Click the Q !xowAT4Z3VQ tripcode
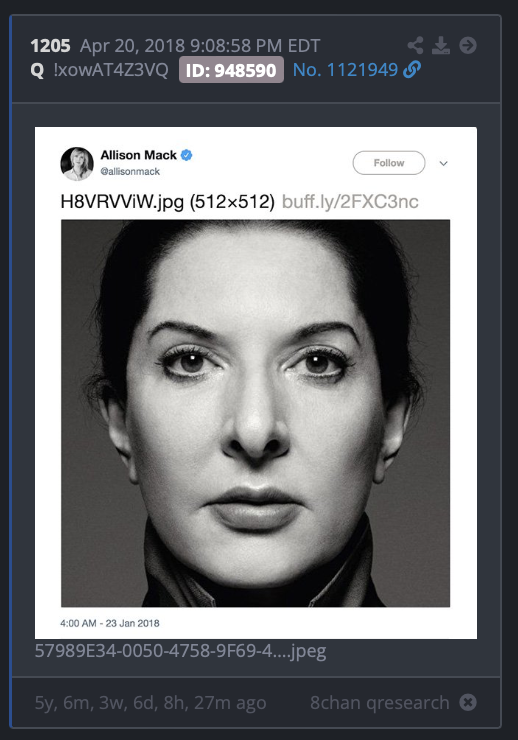 100,70
